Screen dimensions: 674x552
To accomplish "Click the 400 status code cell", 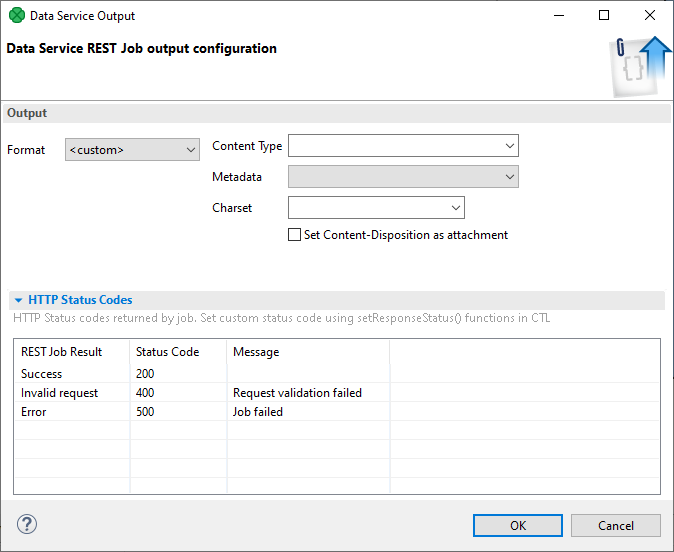I will [x=145, y=393].
